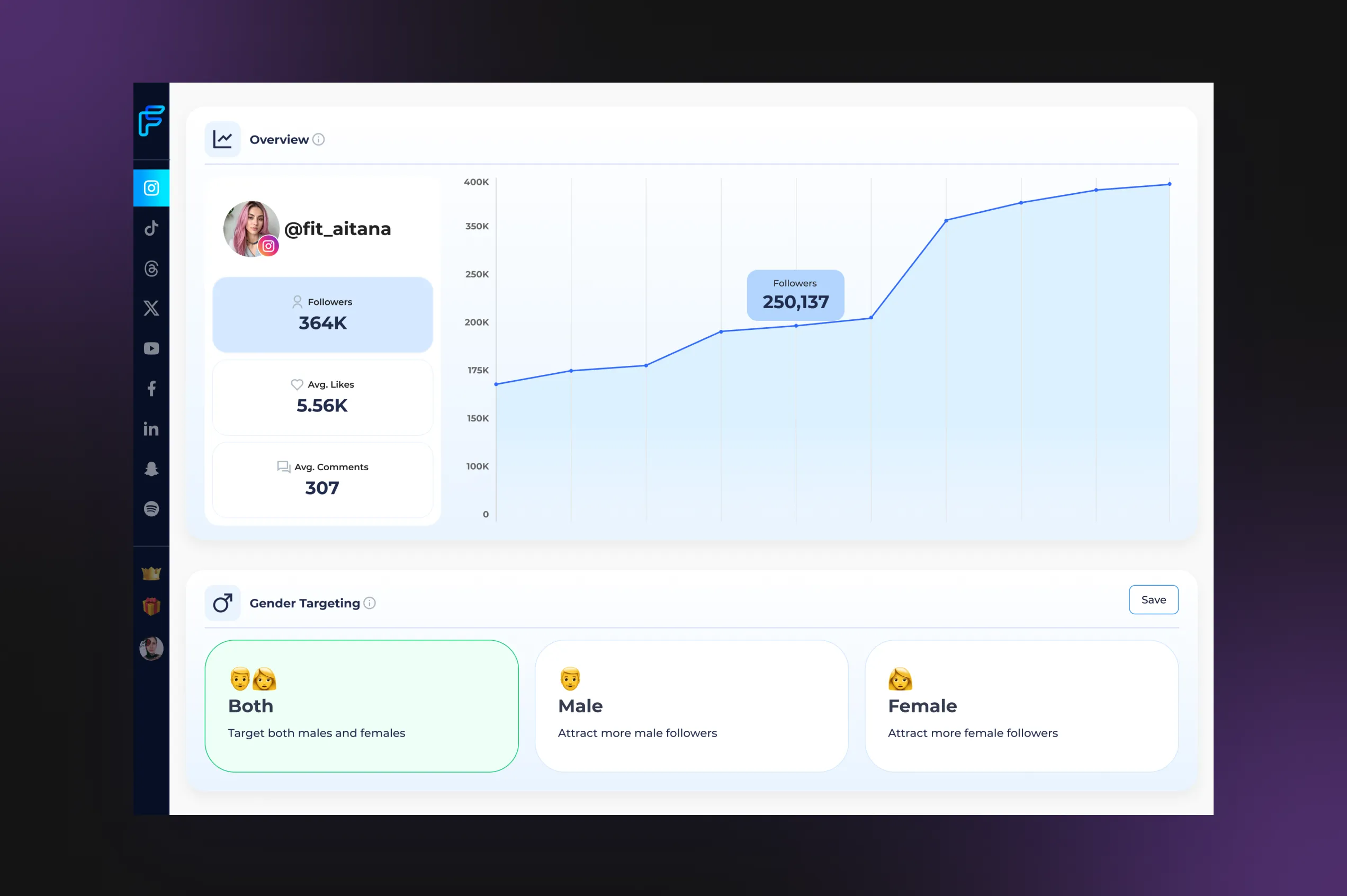Switch to Threads in the sidebar
Image resolution: width=1347 pixels, height=896 pixels.
coord(151,268)
